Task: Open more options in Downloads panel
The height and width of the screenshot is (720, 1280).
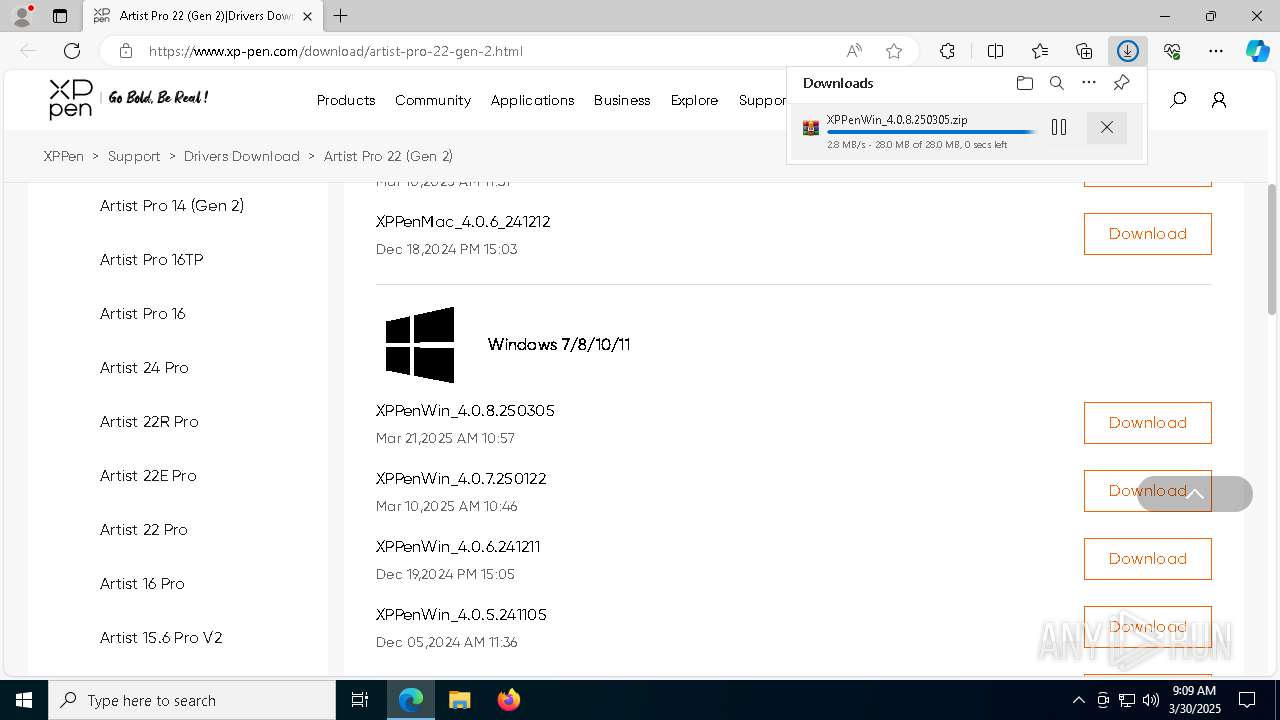Action: [x=1089, y=83]
